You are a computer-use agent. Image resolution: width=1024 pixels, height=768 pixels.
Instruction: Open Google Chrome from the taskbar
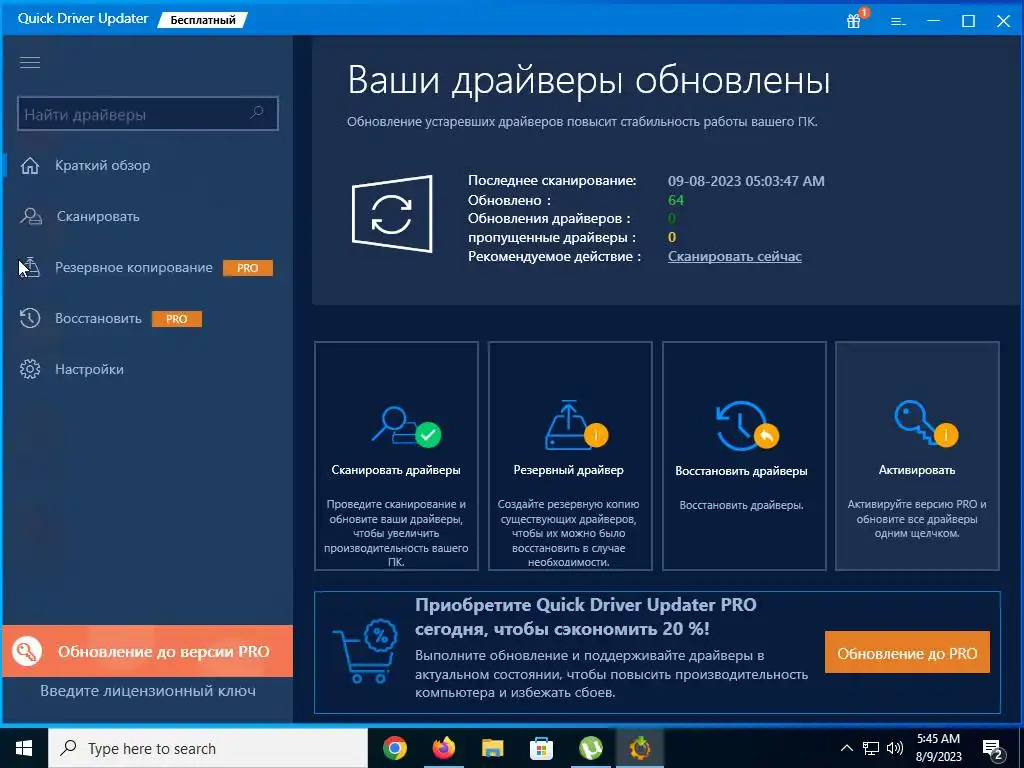(394, 748)
